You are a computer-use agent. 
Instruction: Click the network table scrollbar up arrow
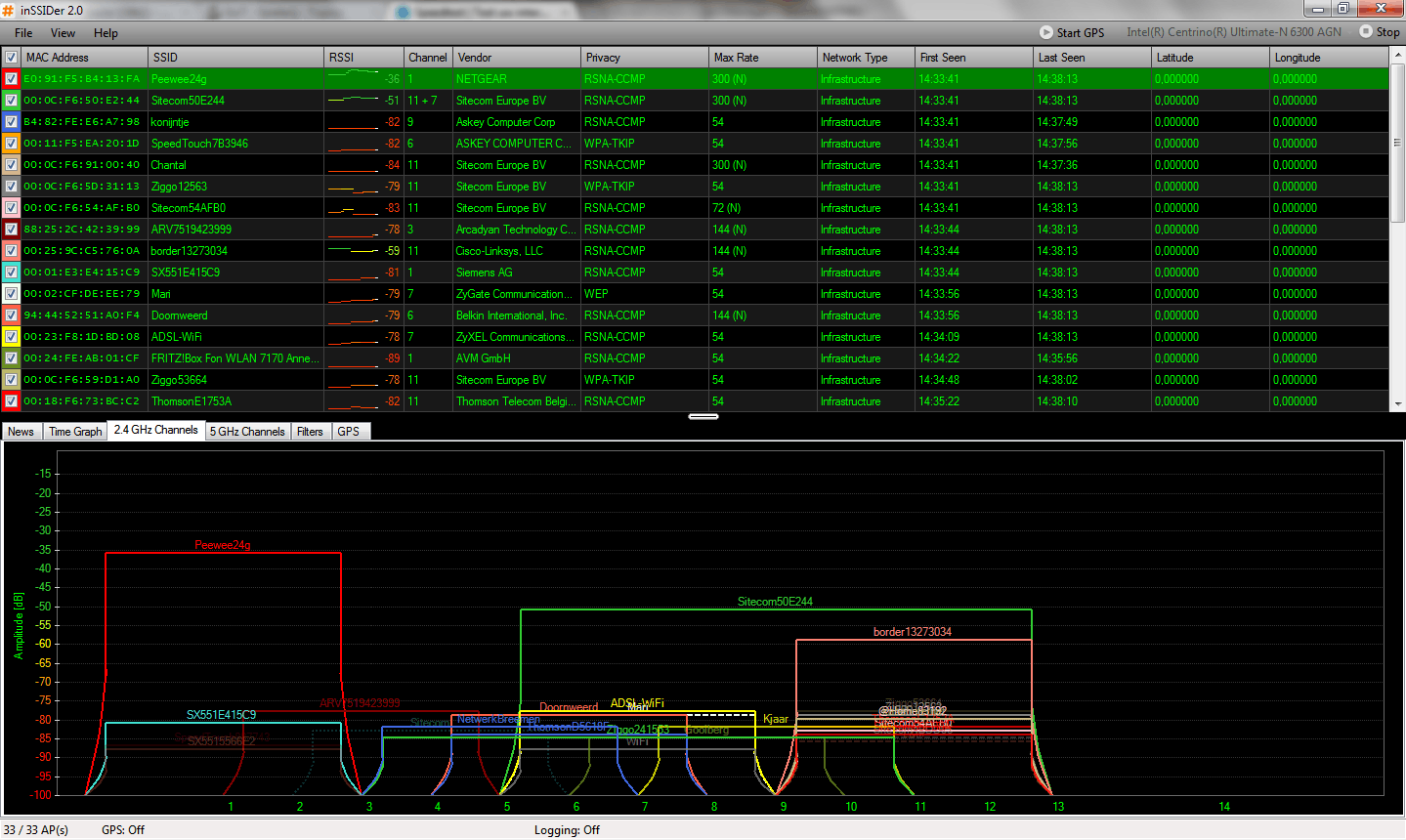click(1397, 56)
